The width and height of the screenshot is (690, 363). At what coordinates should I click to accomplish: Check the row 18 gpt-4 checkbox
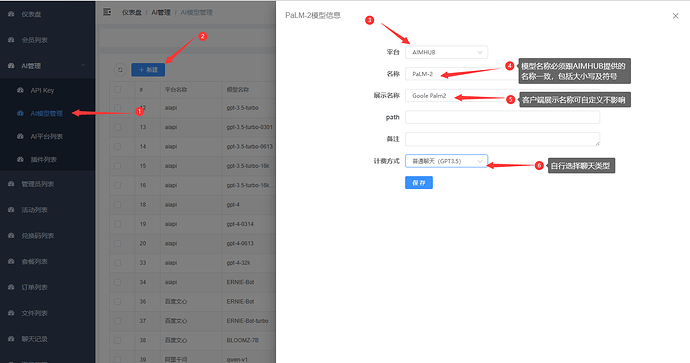click(117, 205)
